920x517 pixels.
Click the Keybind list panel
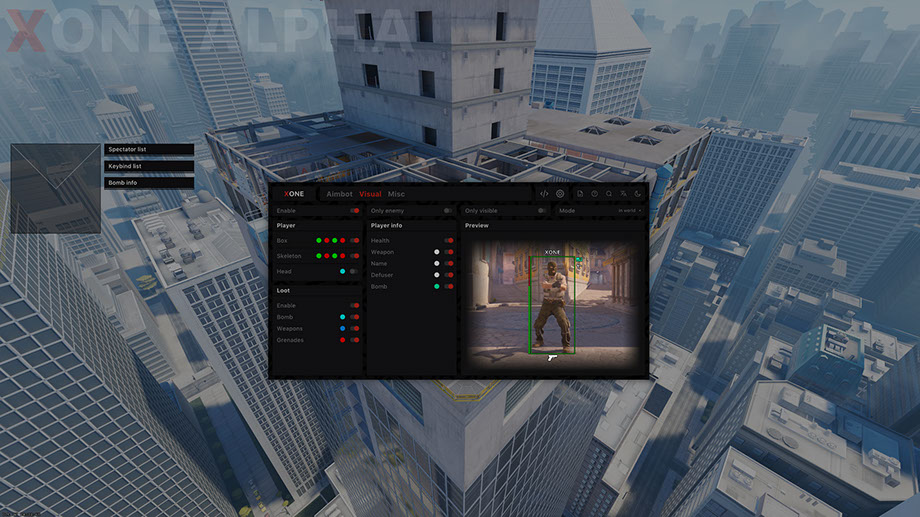pos(149,166)
